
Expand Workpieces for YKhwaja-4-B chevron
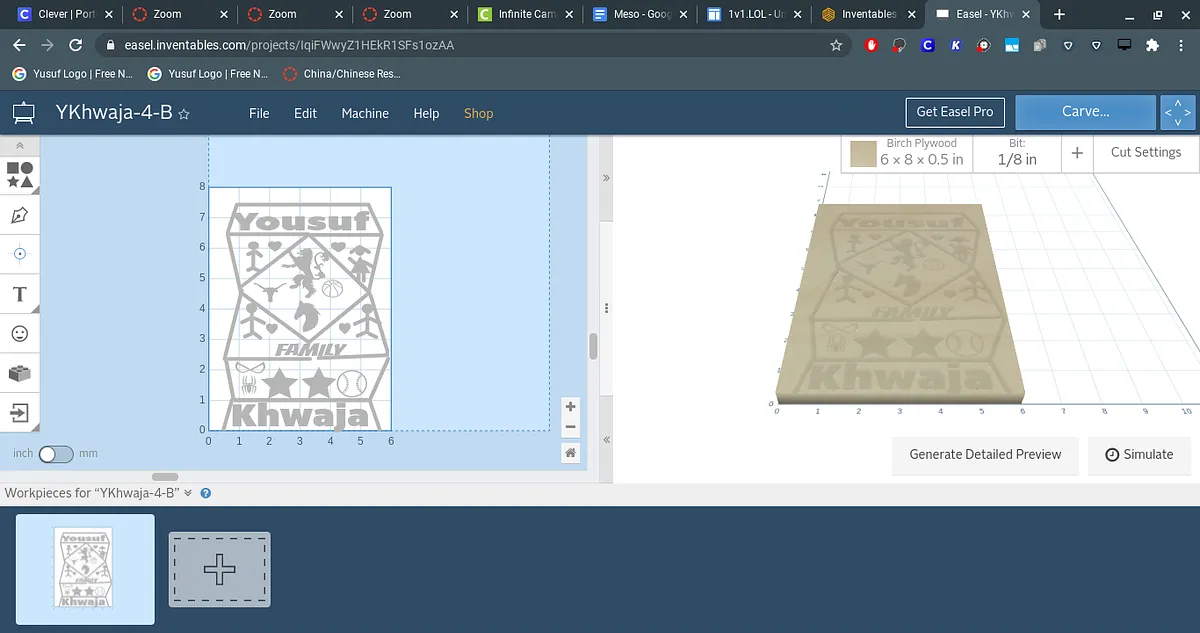click(x=188, y=493)
